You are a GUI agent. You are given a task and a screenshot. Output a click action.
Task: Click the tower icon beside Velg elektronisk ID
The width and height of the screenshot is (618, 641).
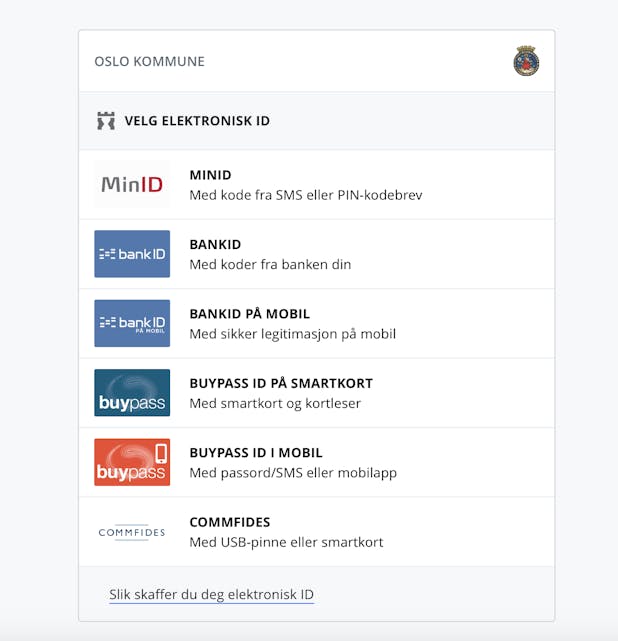click(x=105, y=121)
